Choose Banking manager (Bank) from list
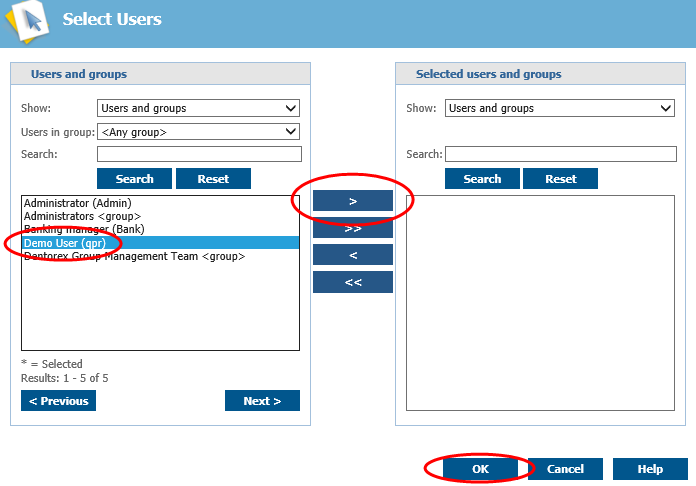 pos(84,229)
